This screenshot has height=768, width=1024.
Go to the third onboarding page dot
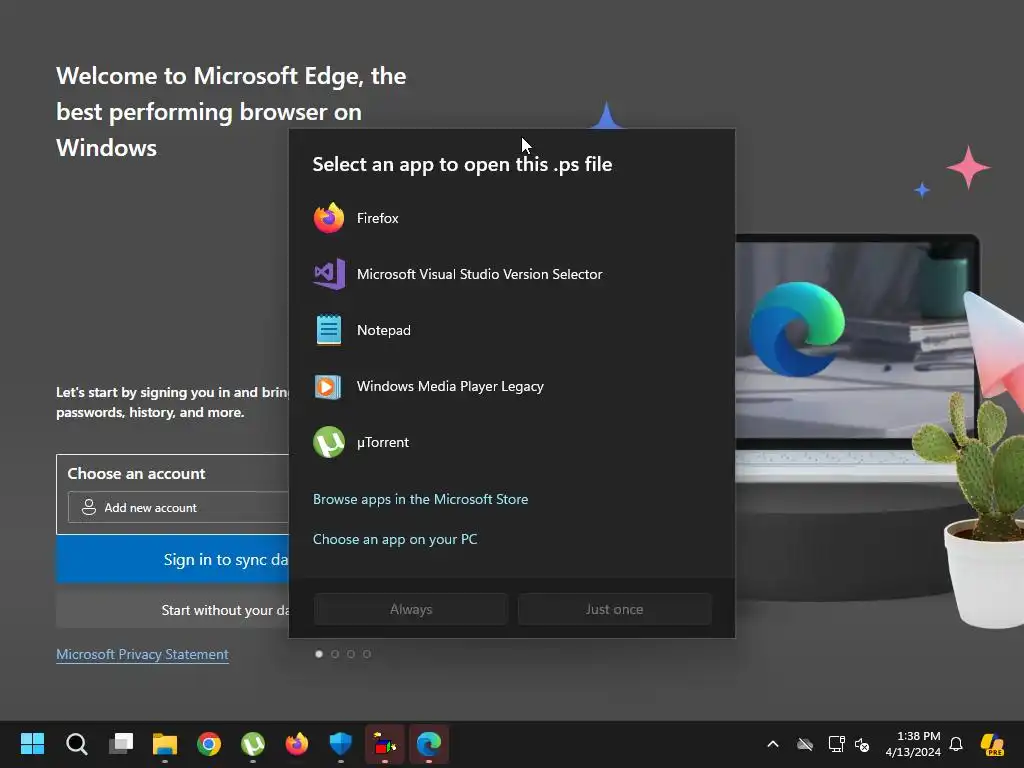(351, 654)
